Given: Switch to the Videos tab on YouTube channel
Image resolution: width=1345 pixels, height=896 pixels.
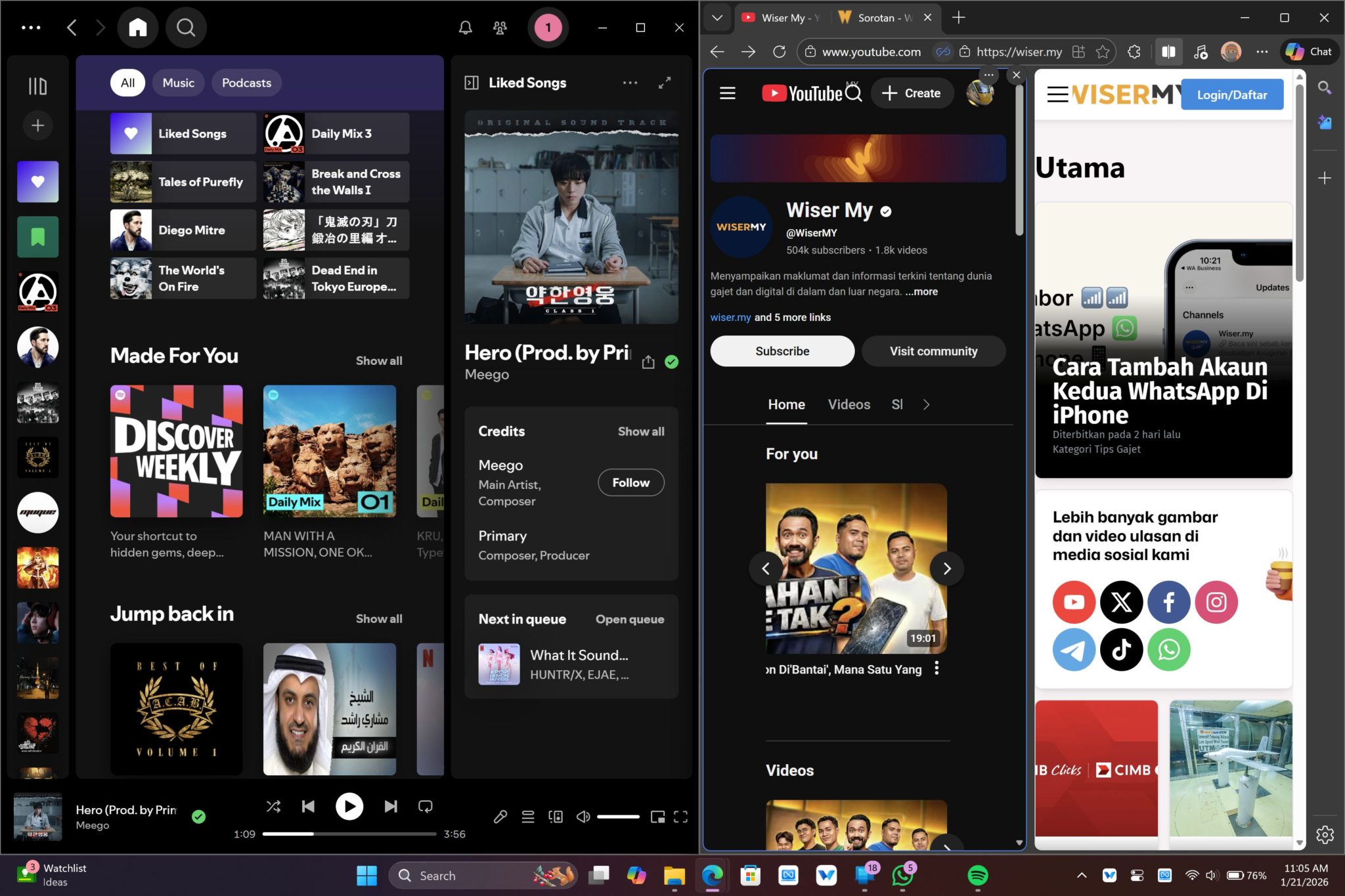Looking at the screenshot, I should (849, 405).
